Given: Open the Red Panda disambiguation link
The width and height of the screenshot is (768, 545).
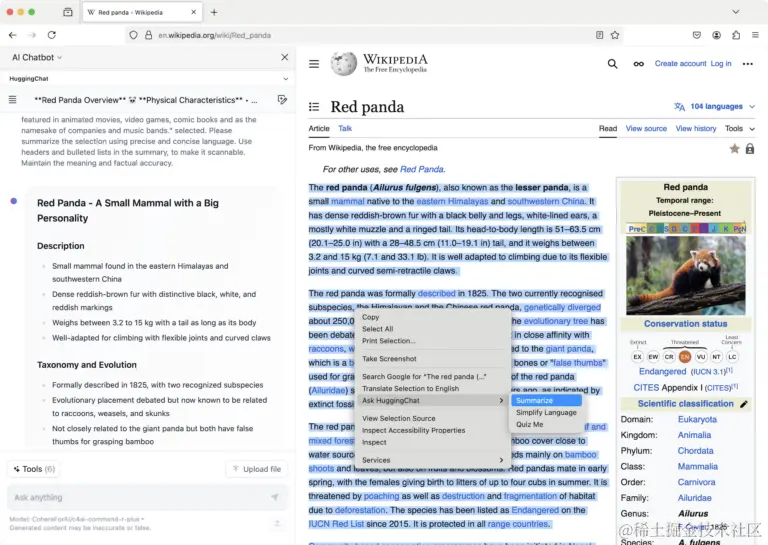Looking at the screenshot, I should tap(422, 169).
